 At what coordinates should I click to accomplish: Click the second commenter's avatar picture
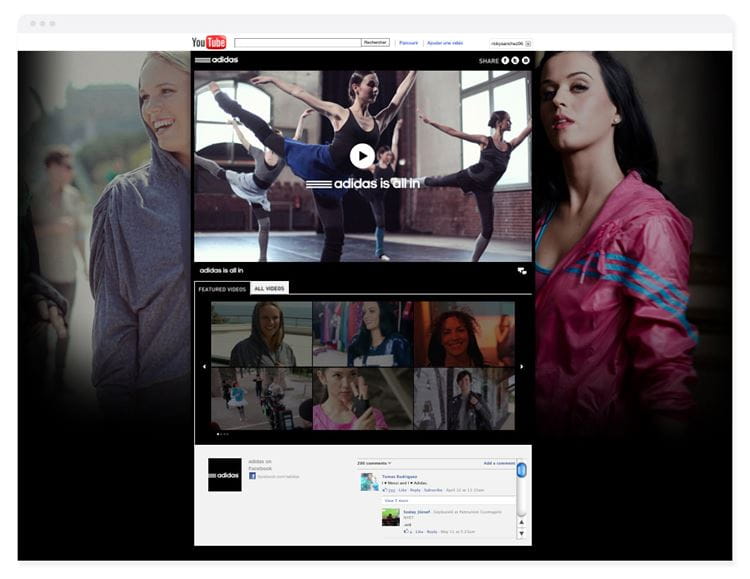[x=390, y=517]
